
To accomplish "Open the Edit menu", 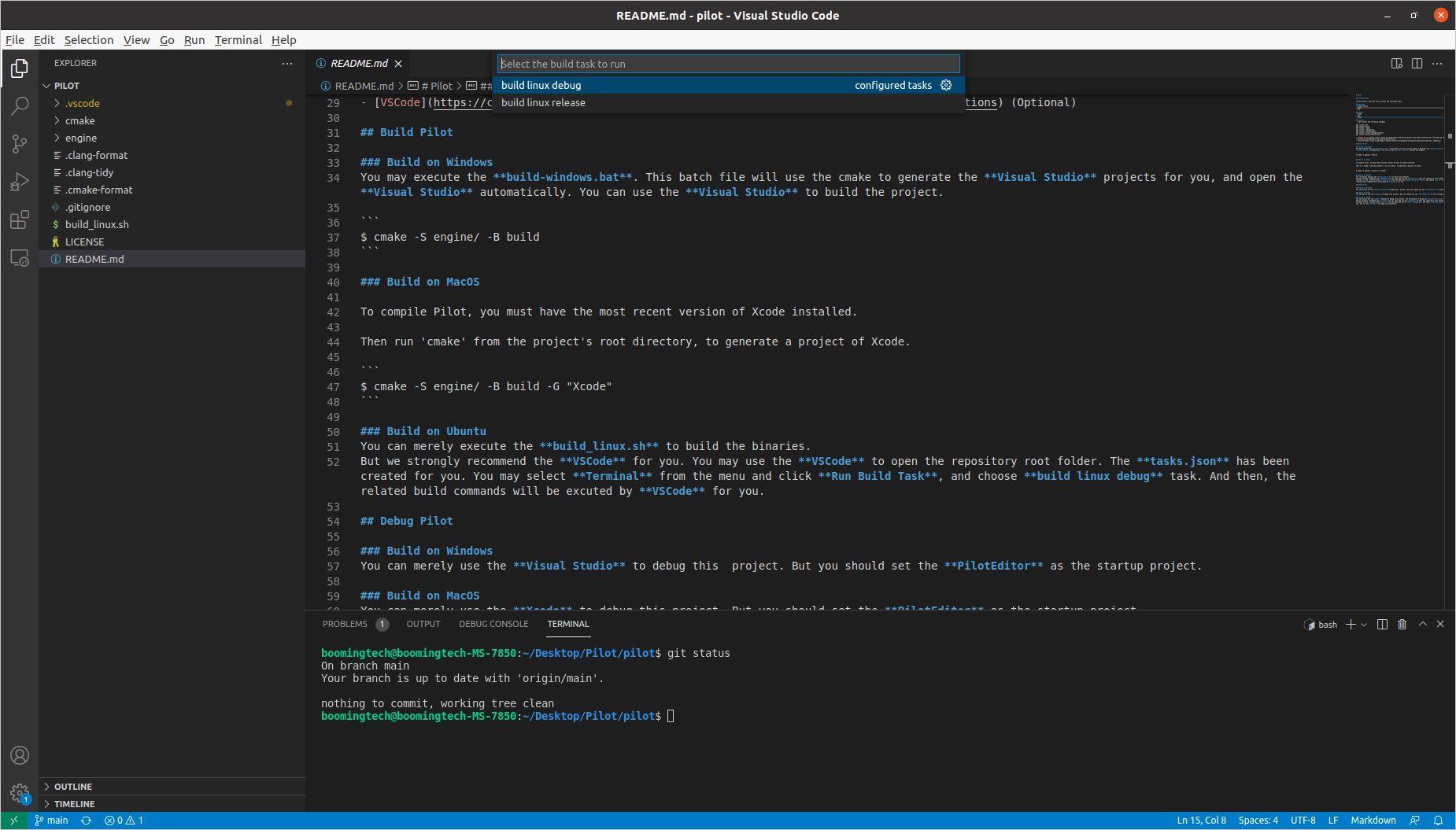I will [x=44, y=40].
